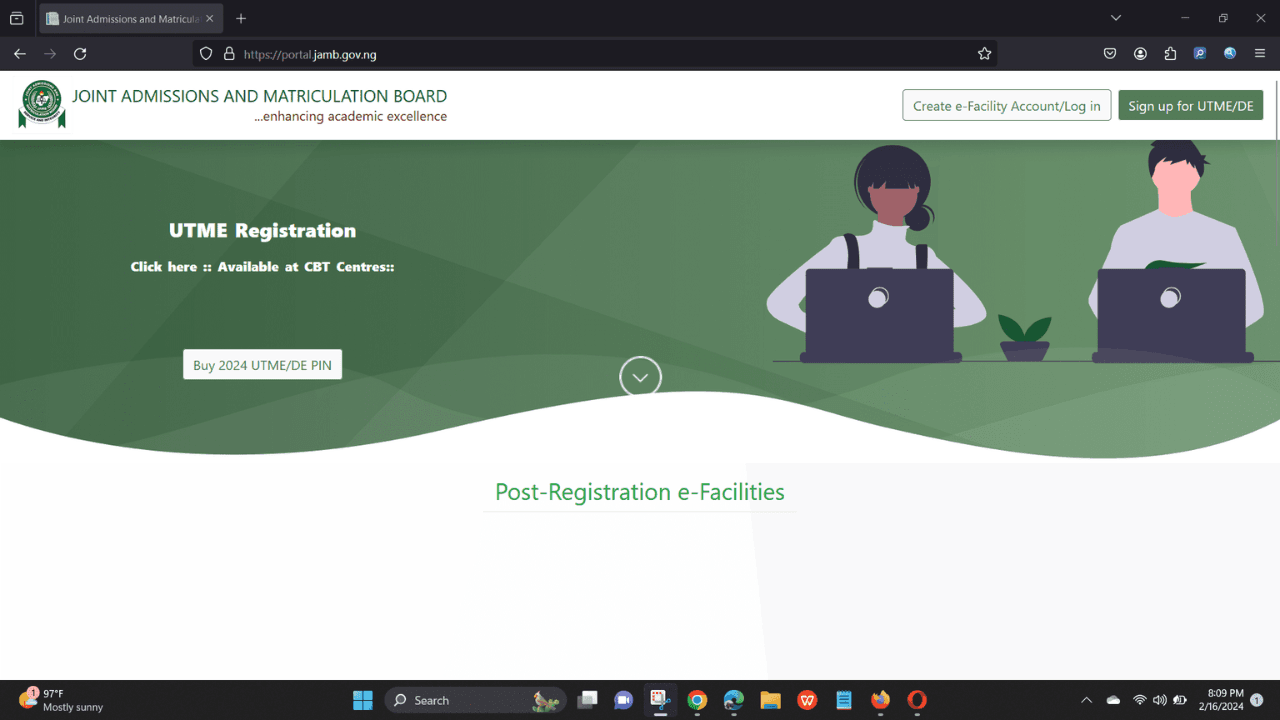
Task: Click the tracking protection shield icon
Action: coord(206,54)
